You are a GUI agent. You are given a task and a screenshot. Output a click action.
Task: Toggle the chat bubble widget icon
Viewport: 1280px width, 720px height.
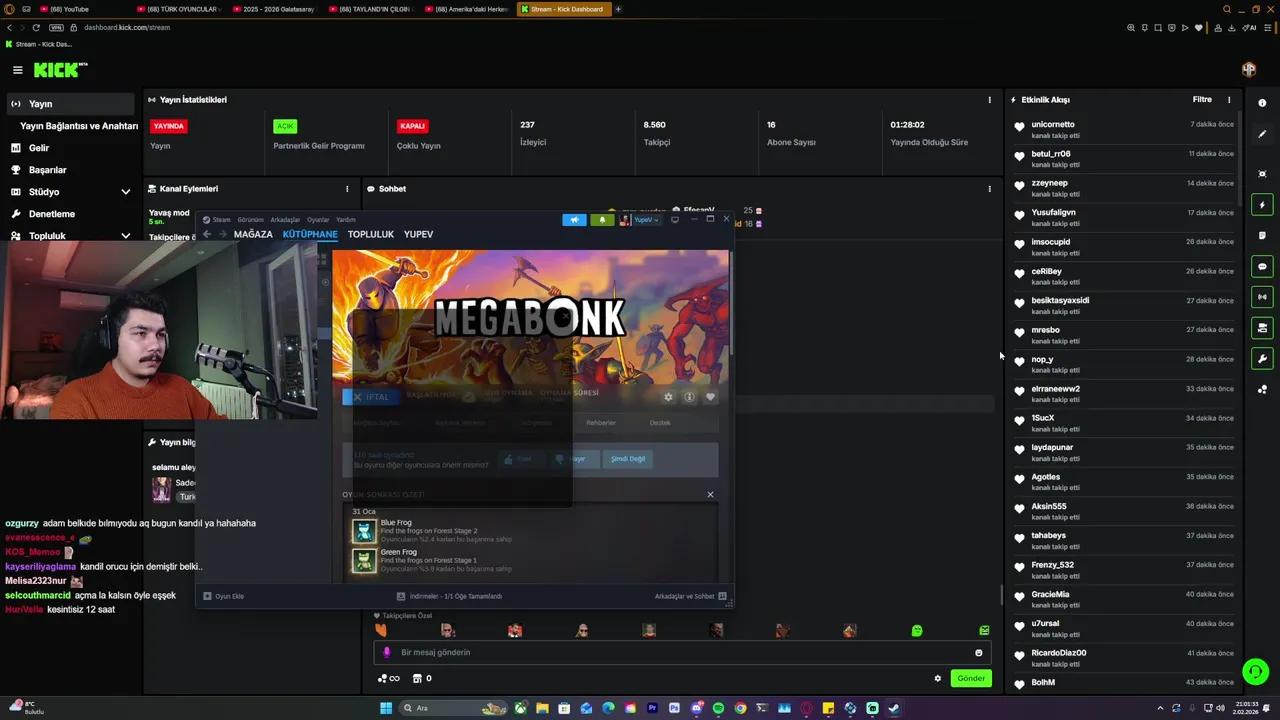(1262, 267)
